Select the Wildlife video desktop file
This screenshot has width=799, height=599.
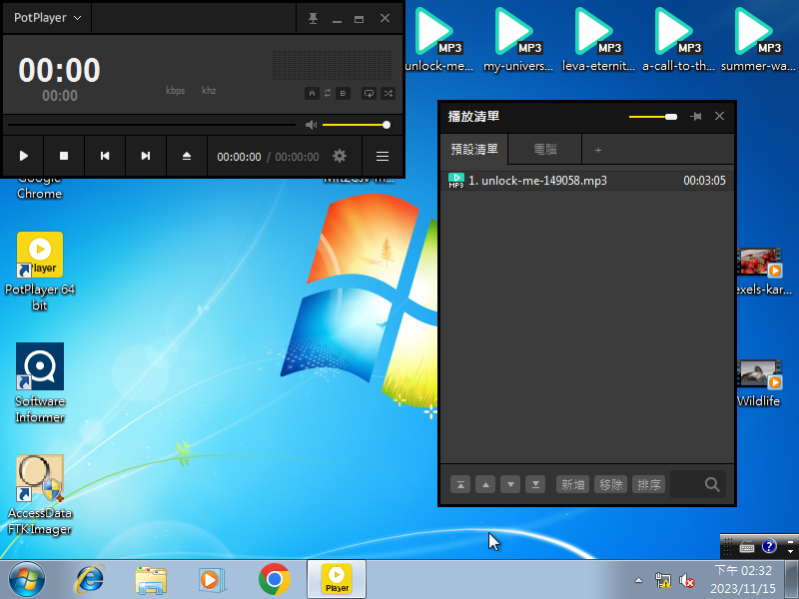(759, 383)
